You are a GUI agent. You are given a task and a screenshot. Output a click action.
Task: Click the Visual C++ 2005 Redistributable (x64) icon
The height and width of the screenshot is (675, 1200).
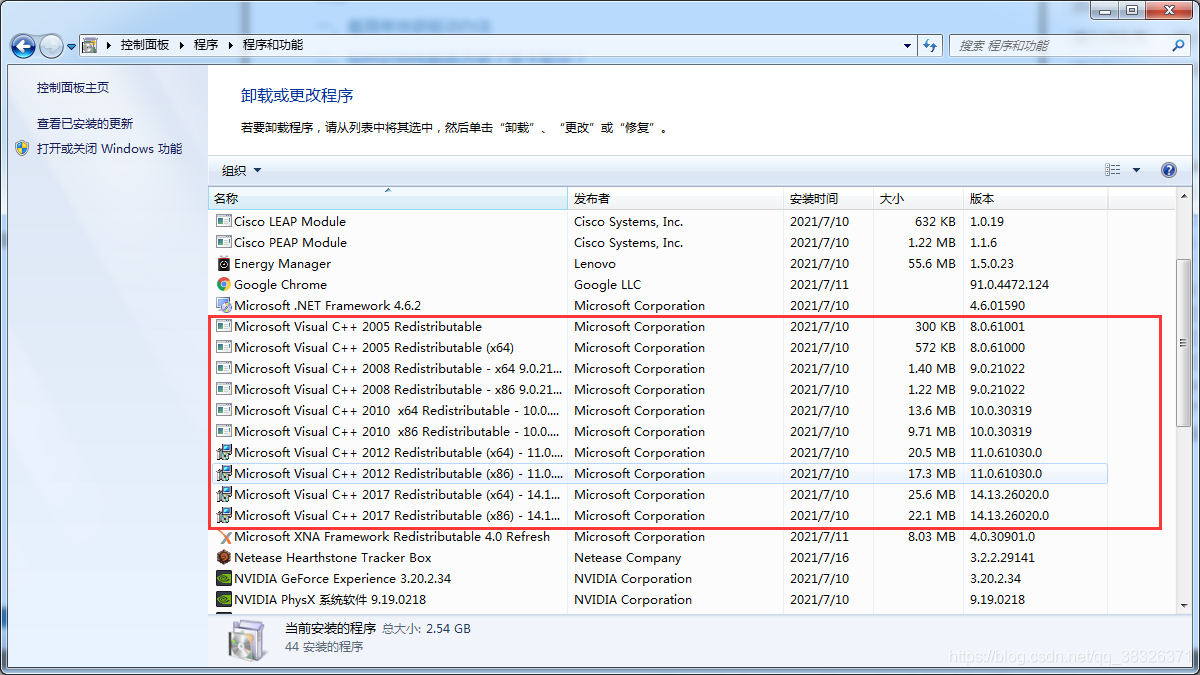[224, 348]
